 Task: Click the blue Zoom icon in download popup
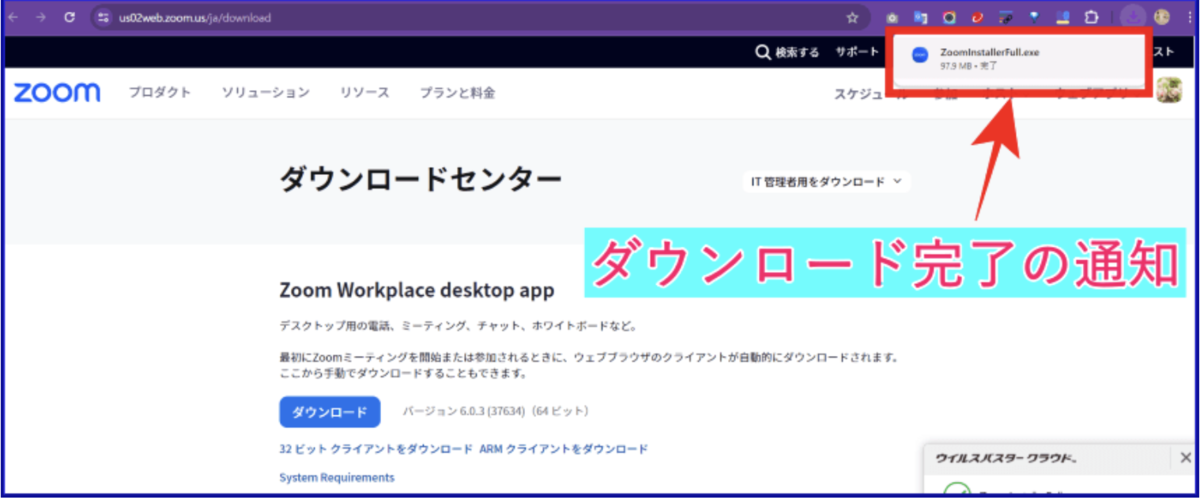coord(921,56)
